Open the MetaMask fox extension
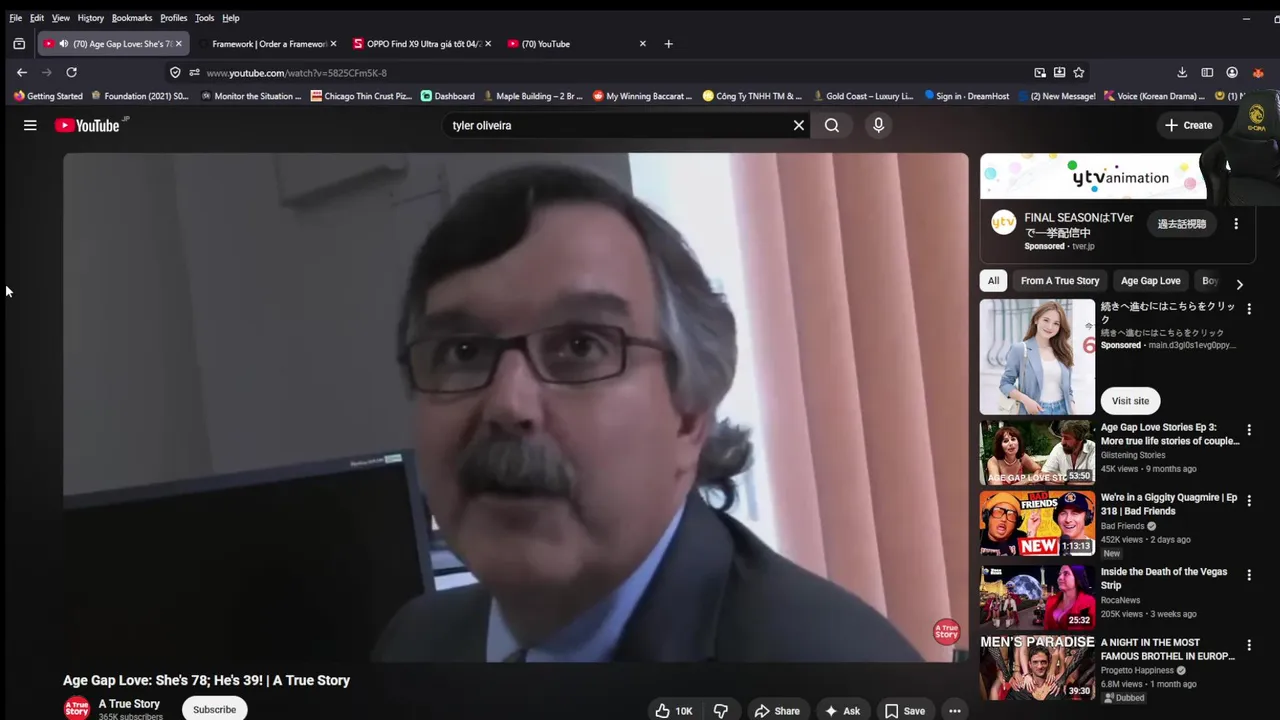Viewport: 1280px width, 720px height. pos(1257,72)
